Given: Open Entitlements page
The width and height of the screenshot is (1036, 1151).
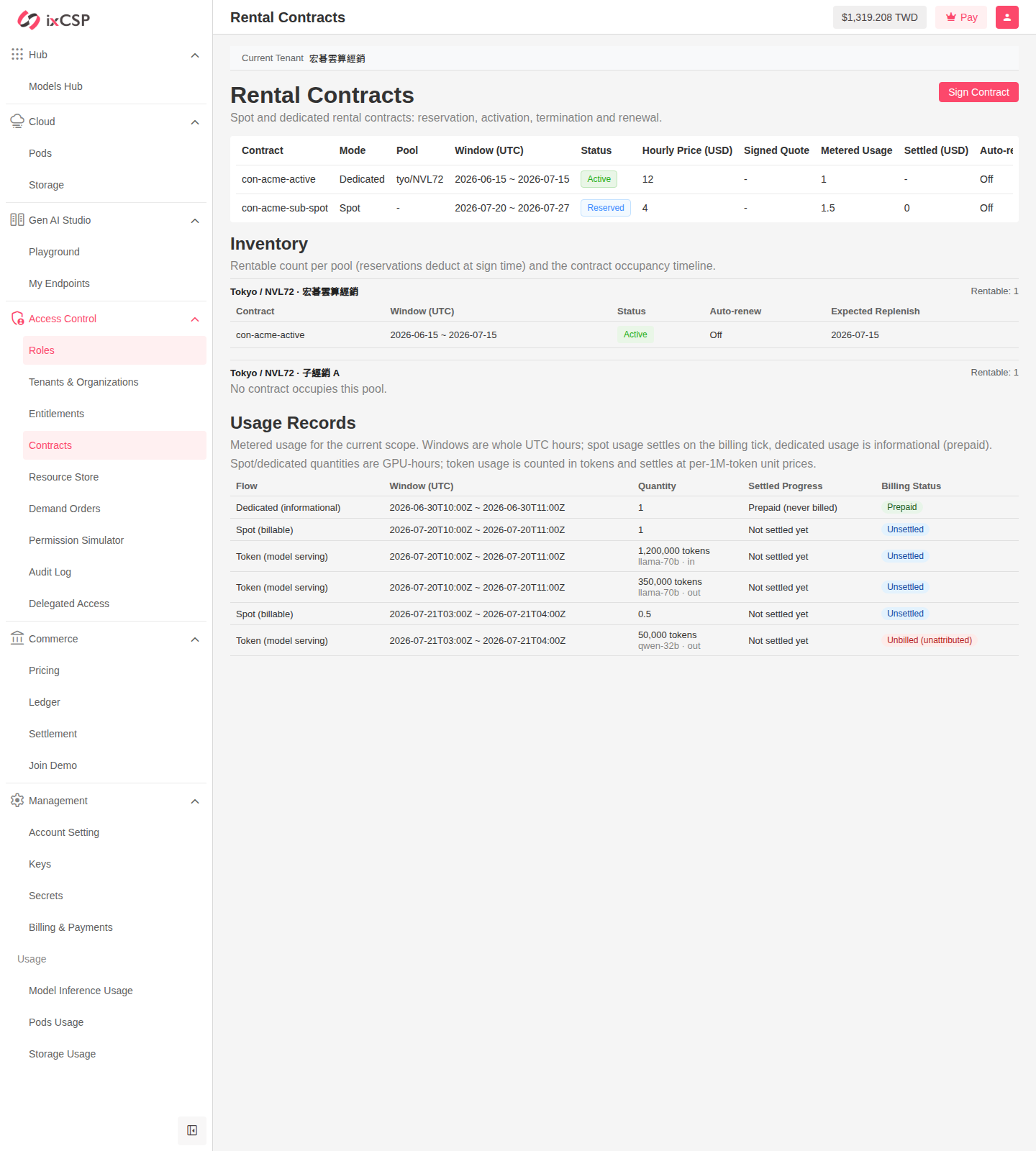Looking at the screenshot, I should tap(114, 414).
